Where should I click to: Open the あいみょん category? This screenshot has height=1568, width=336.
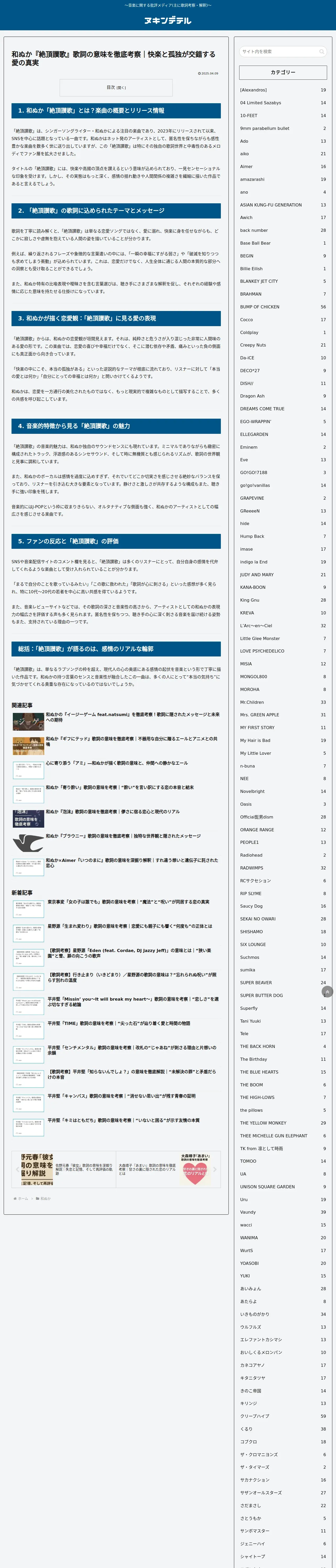click(x=283, y=1289)
